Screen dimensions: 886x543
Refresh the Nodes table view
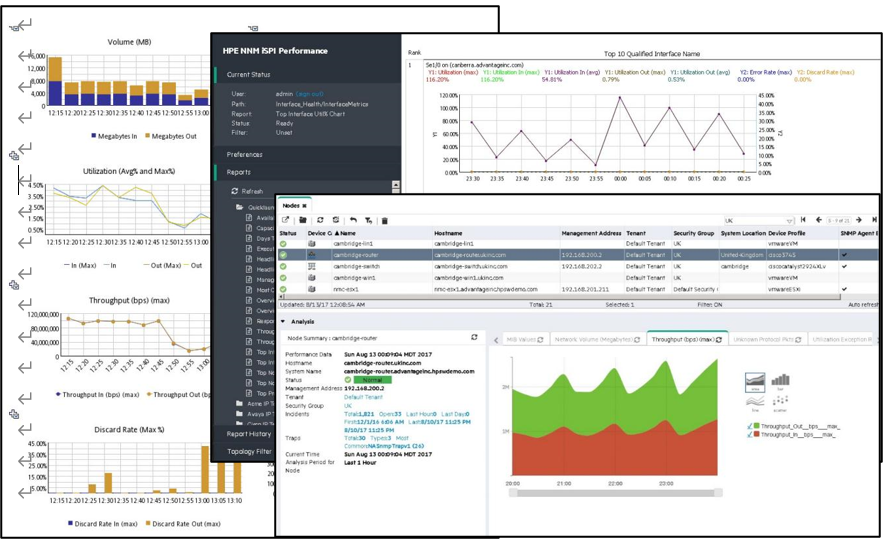tap(320, 220)
